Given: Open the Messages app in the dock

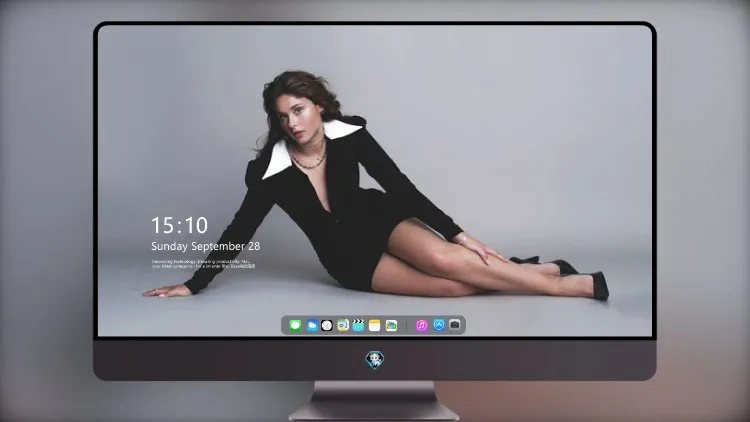Looking at the screenshot, I should (x=295, y=325).
